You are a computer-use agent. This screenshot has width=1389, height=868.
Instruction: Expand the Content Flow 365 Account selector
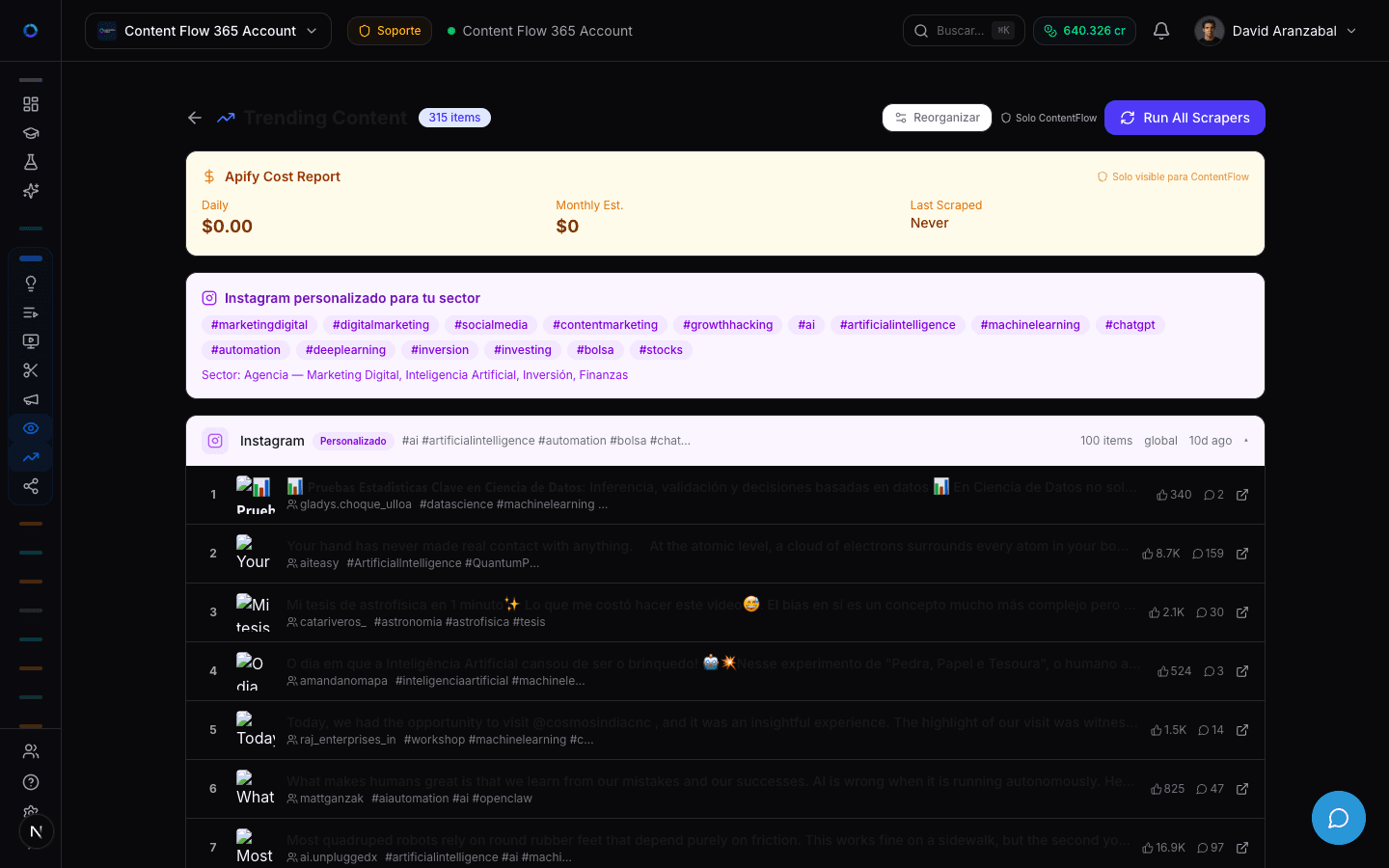208,31
